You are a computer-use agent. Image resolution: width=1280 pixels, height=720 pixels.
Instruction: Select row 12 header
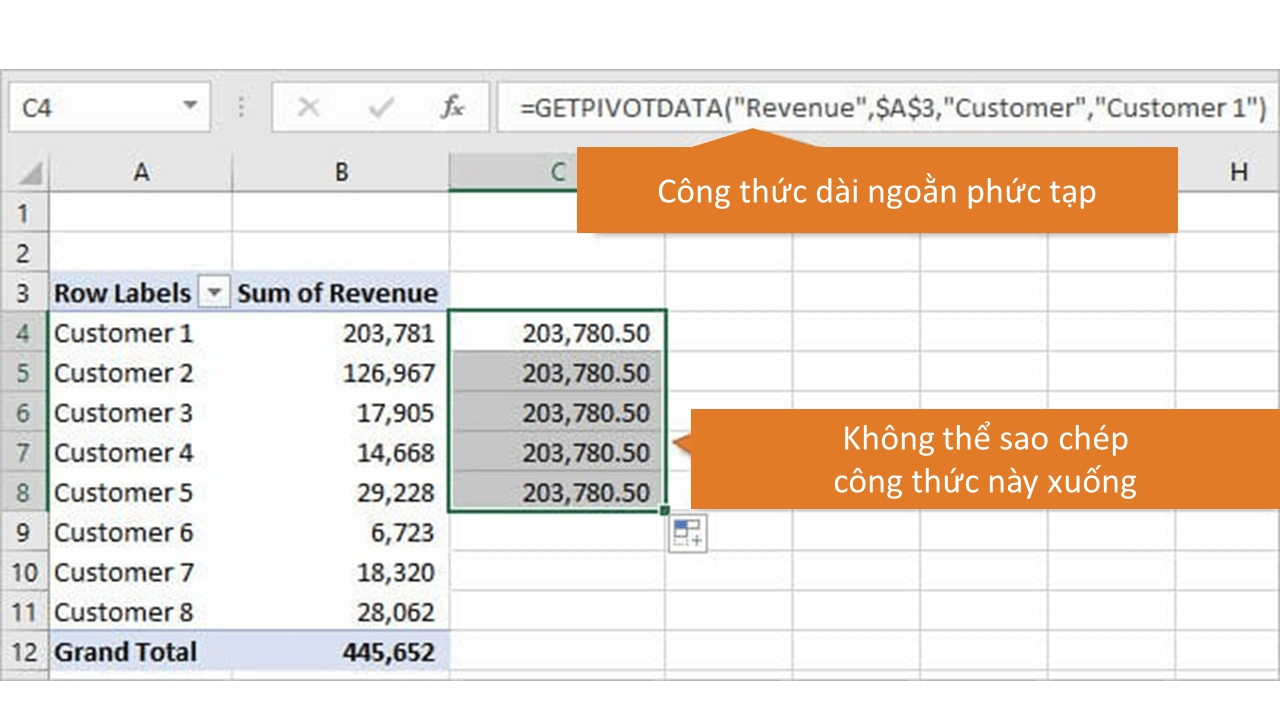24,653
